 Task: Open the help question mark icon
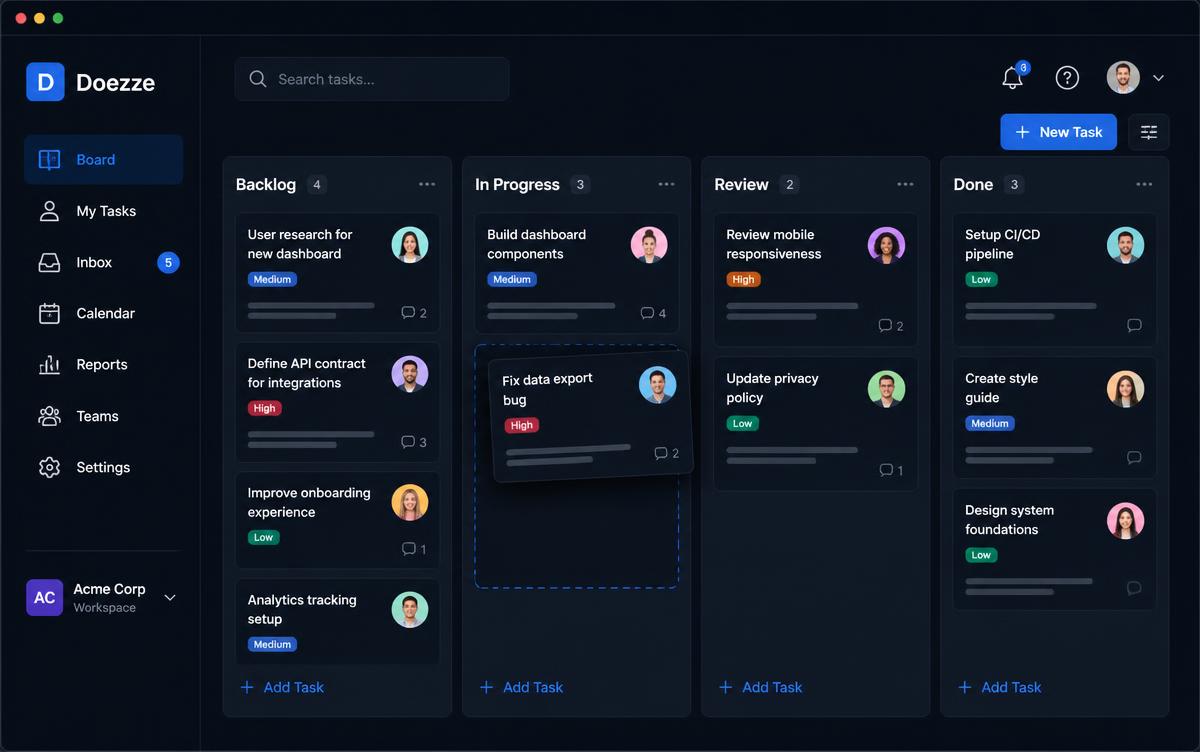(x=1067, y=78)
